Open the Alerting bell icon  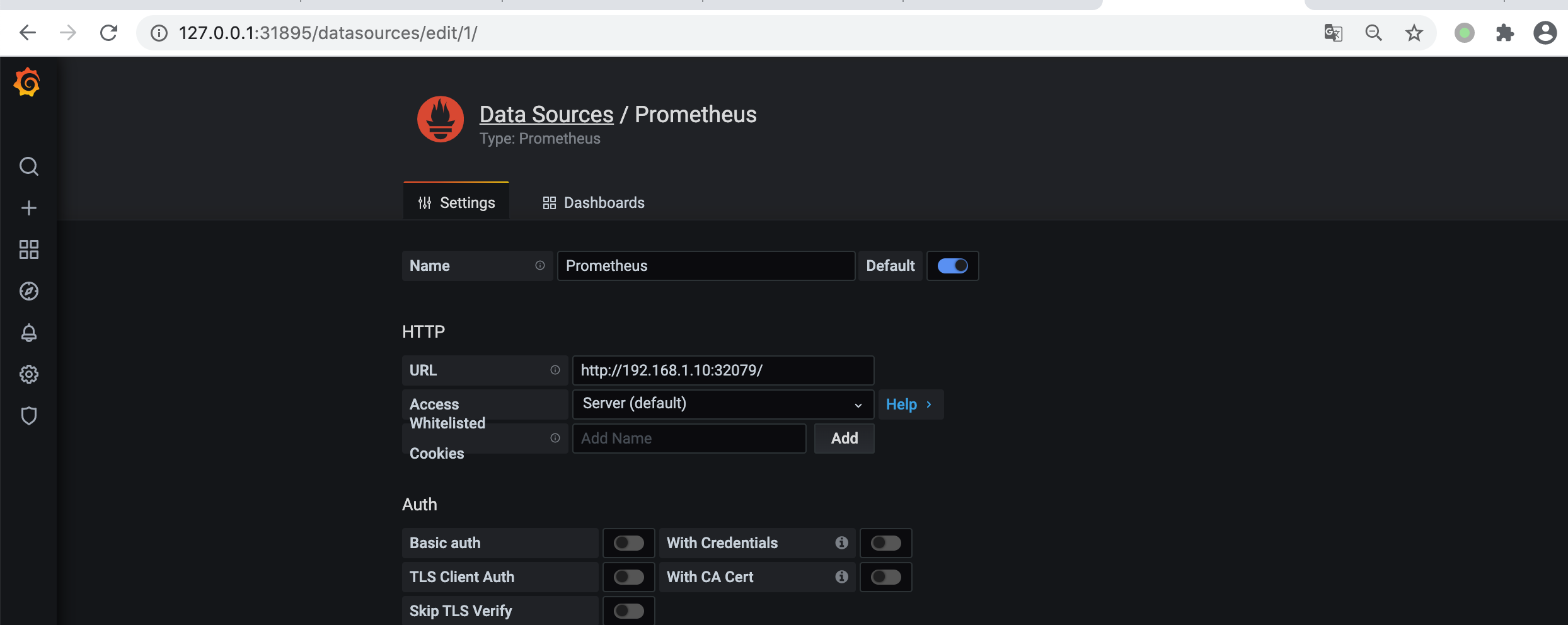tap(29, 333)
